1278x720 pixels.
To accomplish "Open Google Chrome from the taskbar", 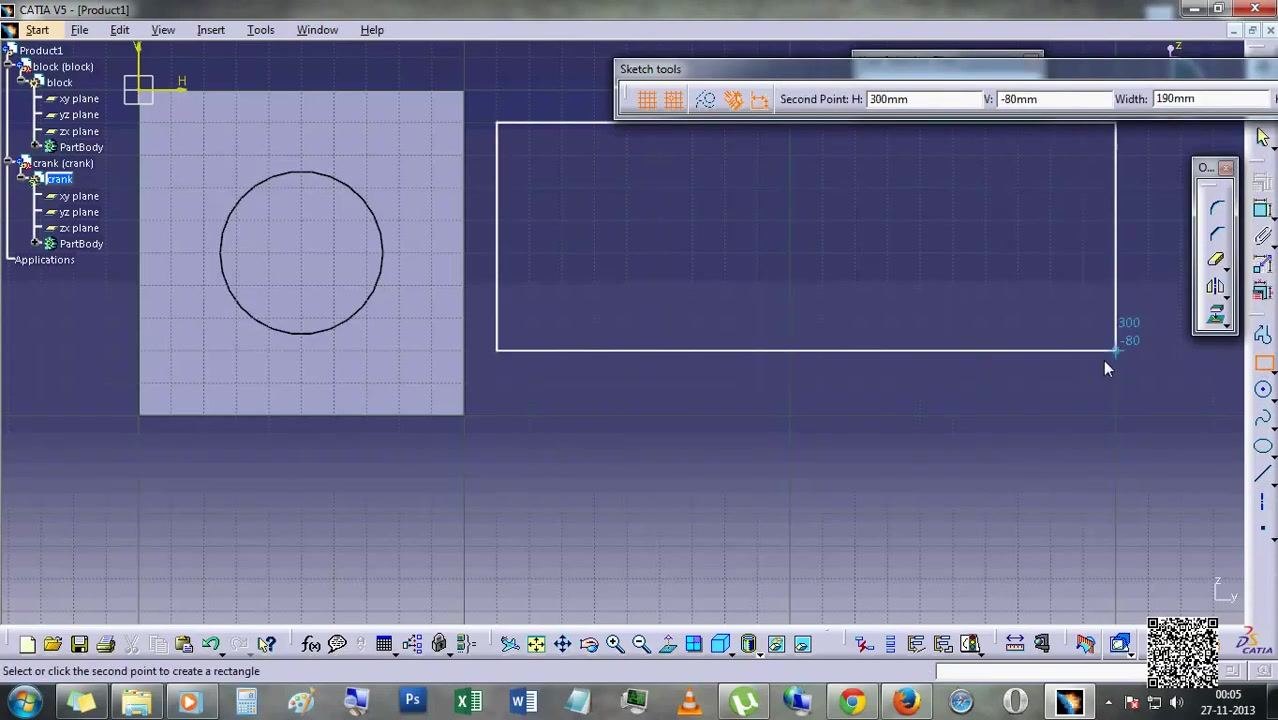I will [x=852, y=701].
